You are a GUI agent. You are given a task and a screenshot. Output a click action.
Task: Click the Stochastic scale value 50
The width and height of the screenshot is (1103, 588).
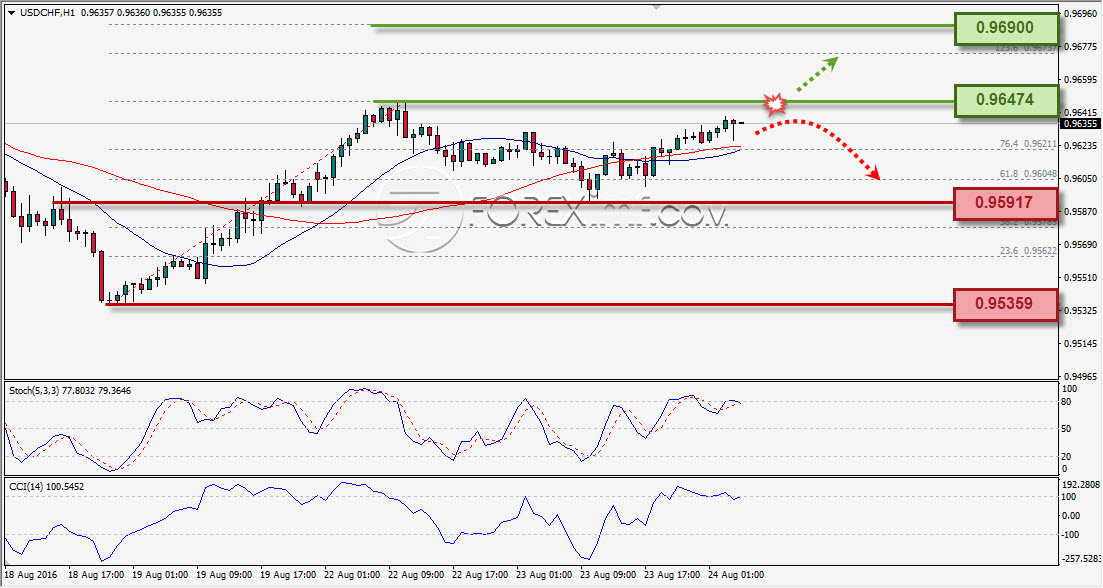(x=1066, y=429)
